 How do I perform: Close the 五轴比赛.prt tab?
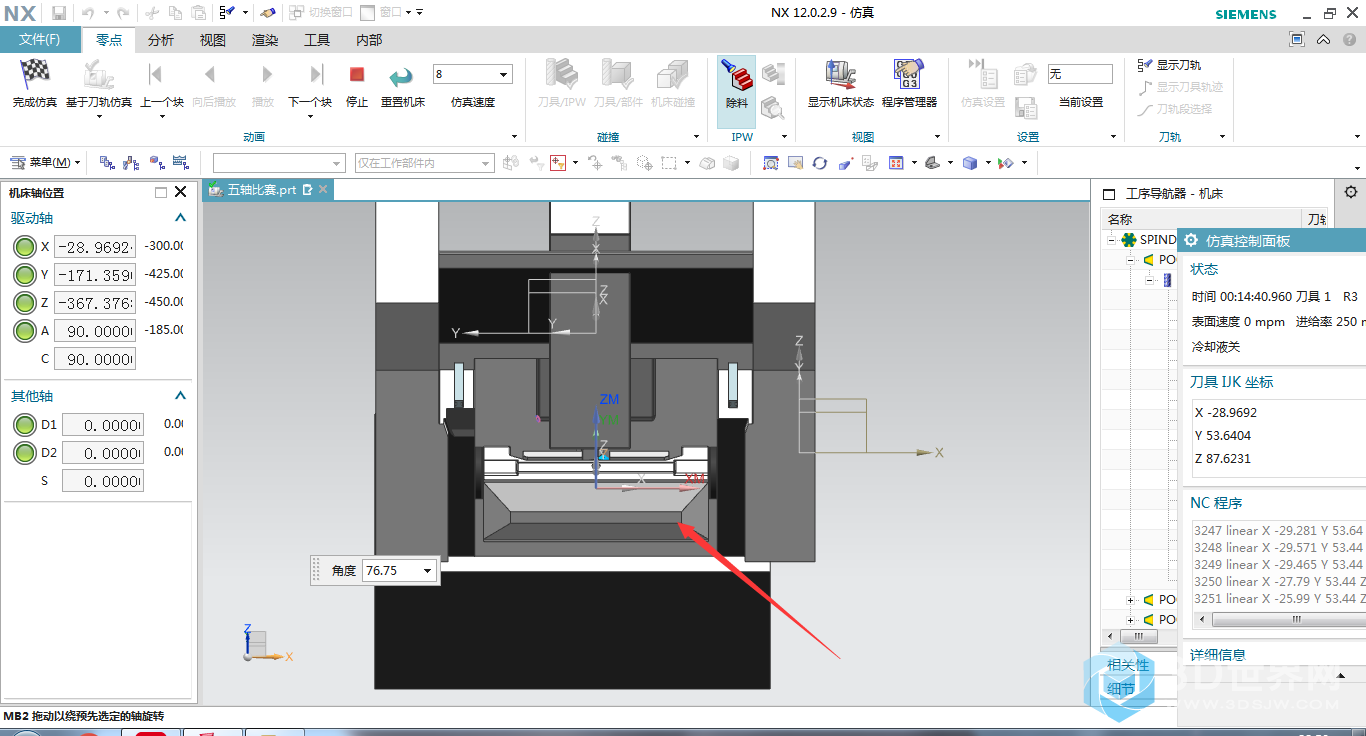pos(323,190)
